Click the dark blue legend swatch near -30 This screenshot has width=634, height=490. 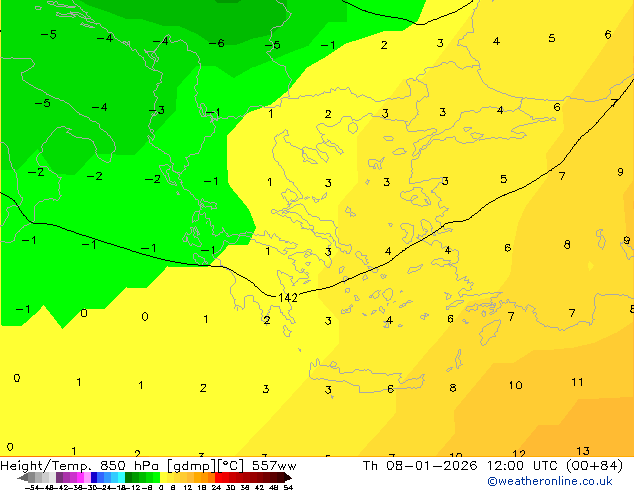click(x=94, y=477)
